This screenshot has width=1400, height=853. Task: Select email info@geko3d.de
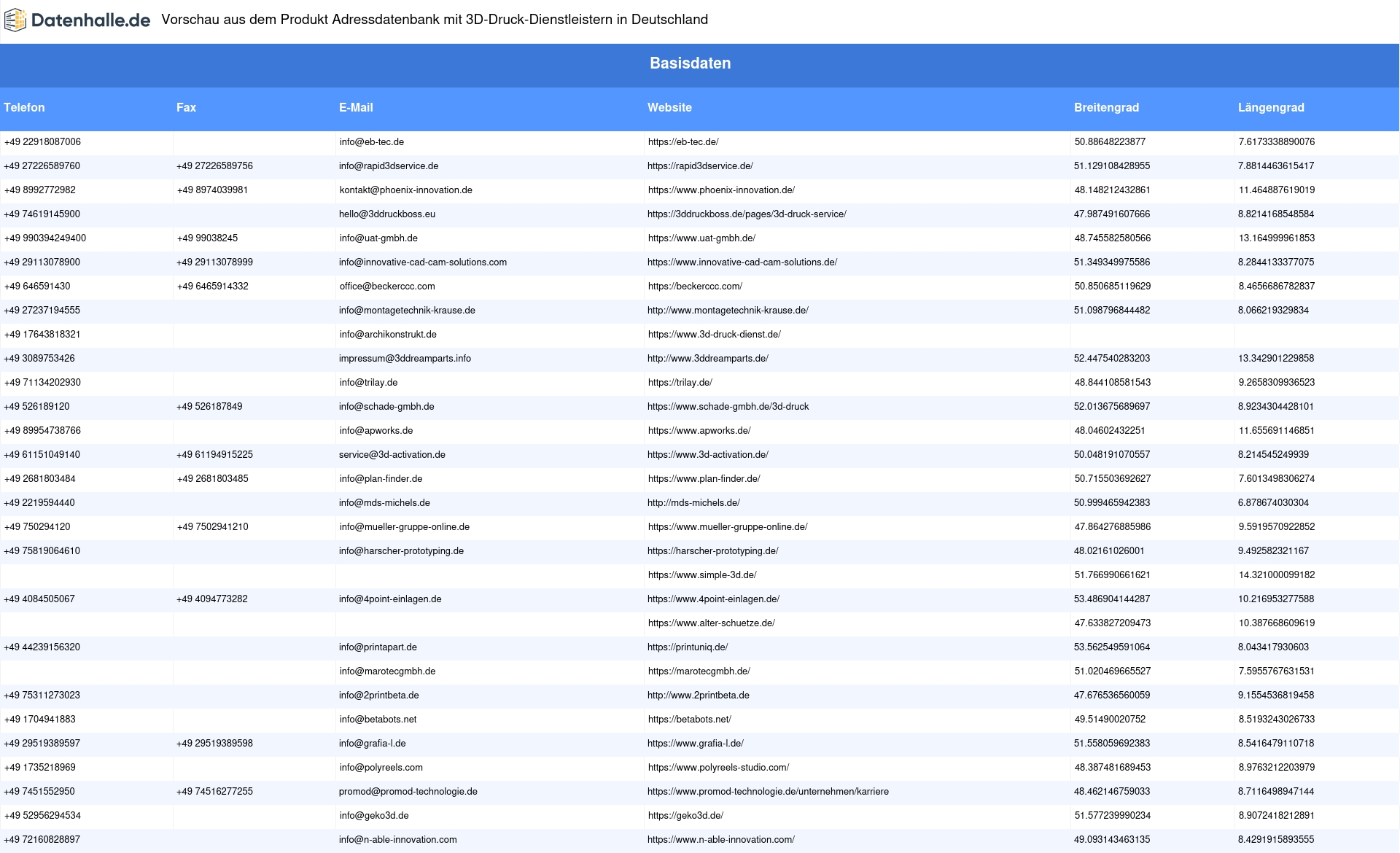click(374, 816)
